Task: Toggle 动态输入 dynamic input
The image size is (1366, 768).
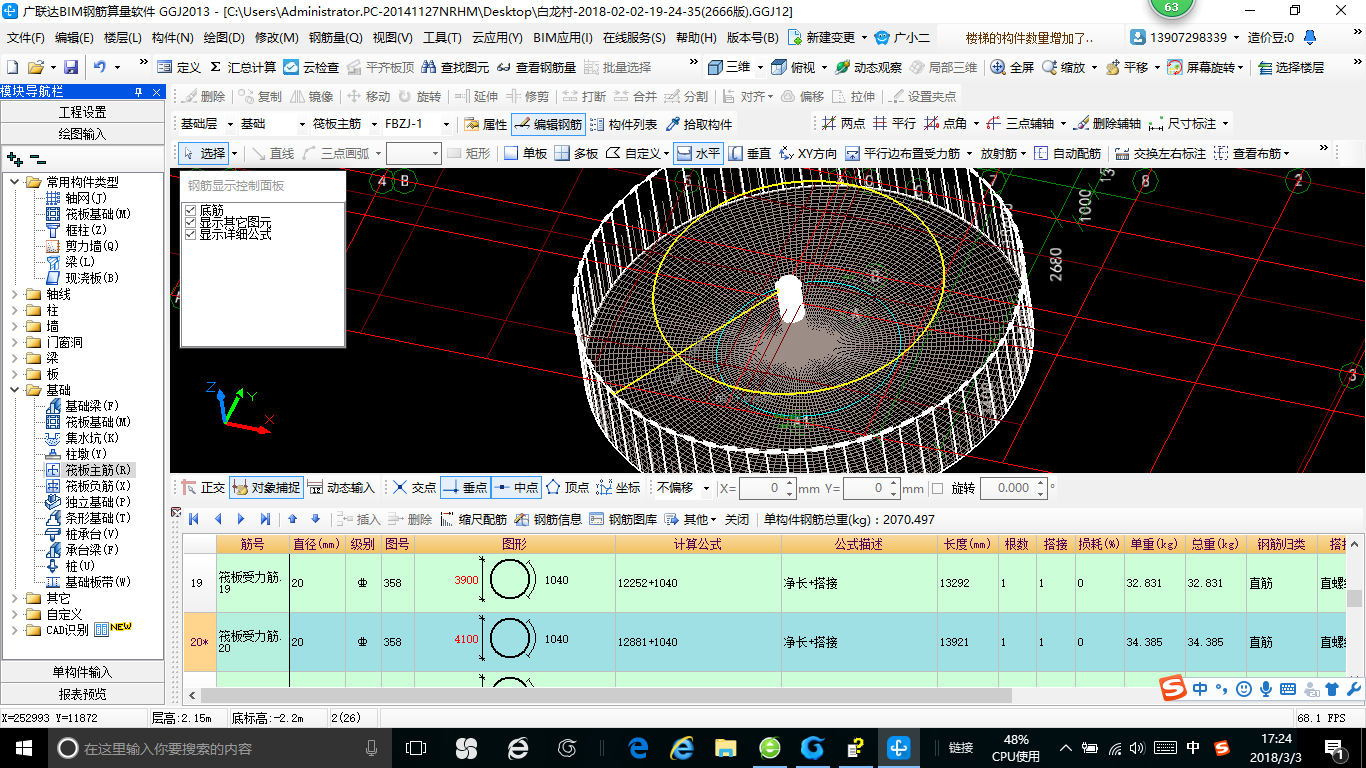Action: [x=341, y=488]
